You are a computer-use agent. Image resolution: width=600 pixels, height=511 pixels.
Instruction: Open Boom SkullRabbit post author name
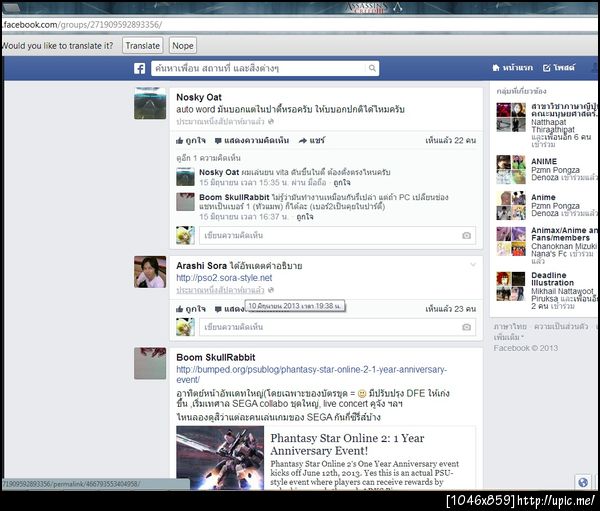(216, 358)
